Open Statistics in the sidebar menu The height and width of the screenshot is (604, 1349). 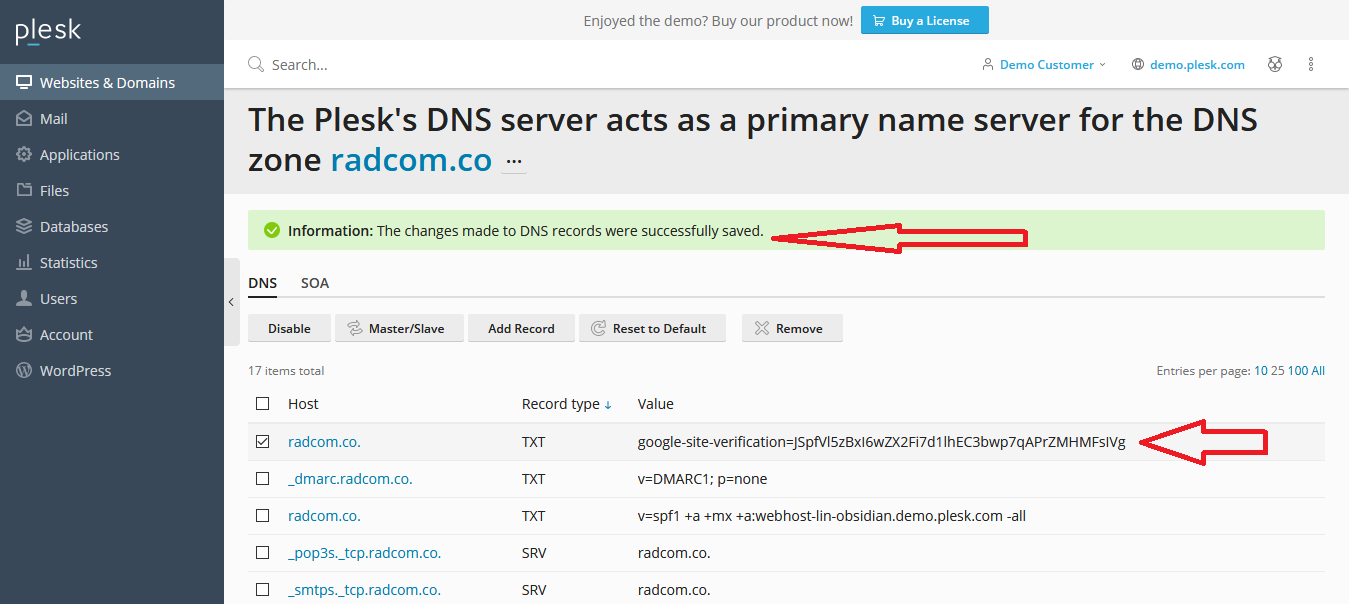point(112,263)
